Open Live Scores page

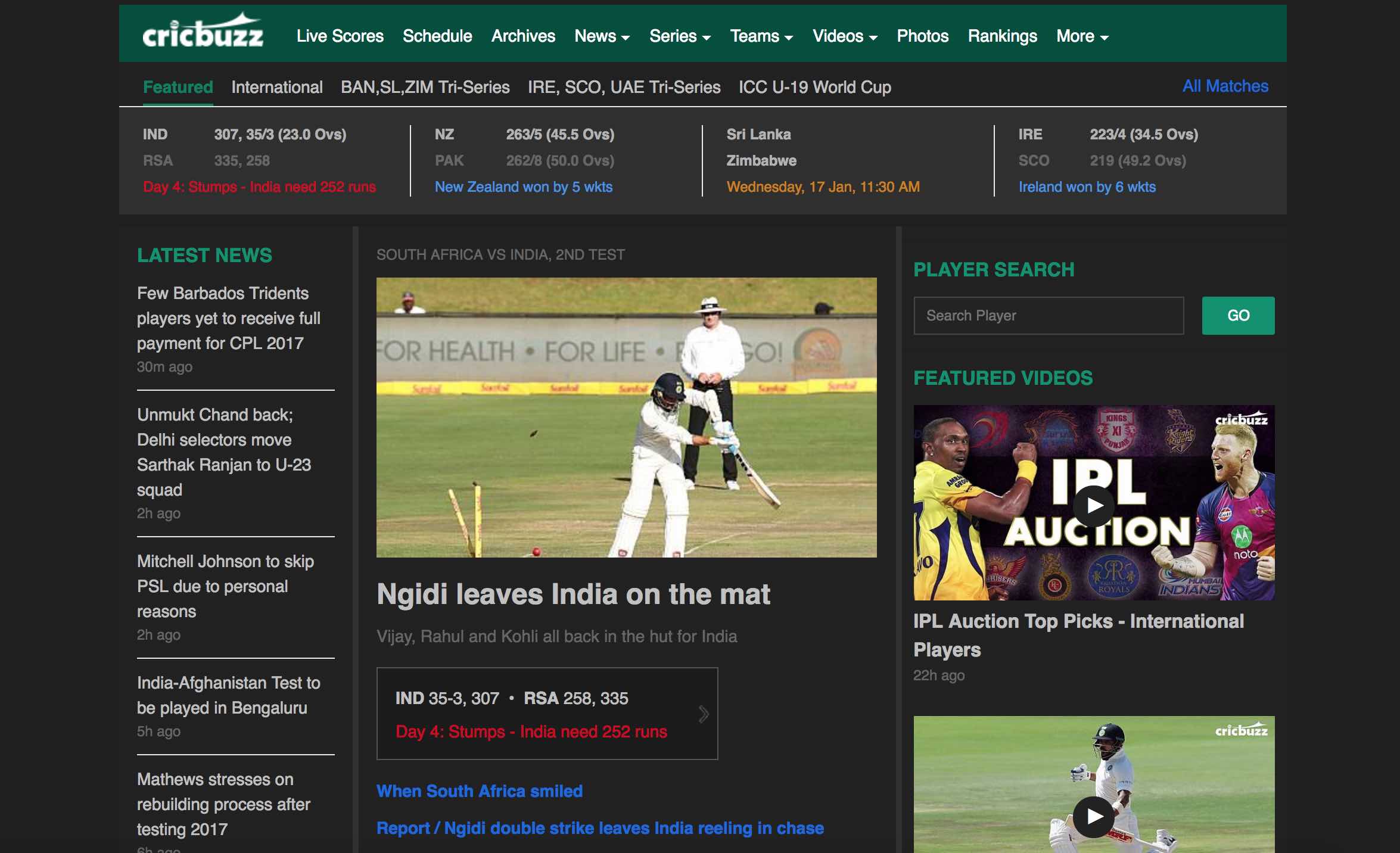[340, 36]
